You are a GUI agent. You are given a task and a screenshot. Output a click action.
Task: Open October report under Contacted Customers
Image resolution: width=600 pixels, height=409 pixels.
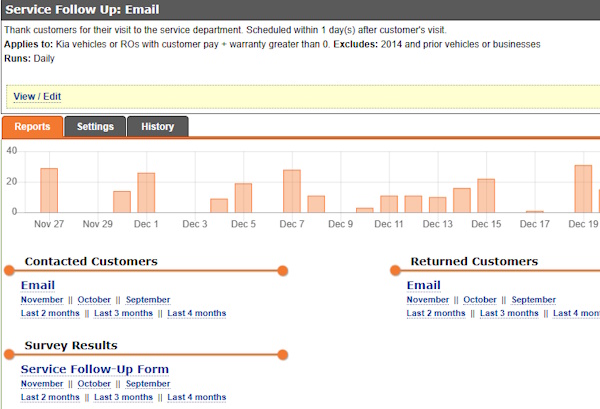[x=94, y=300]
